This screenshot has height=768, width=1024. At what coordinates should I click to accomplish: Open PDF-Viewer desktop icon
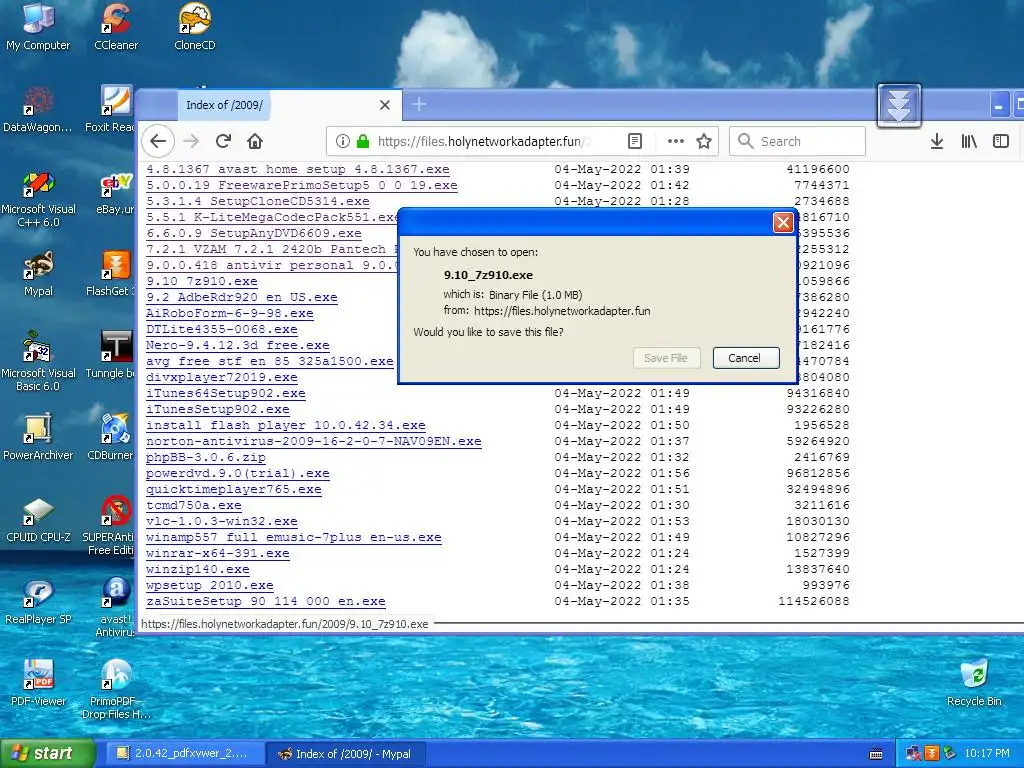click(x=38, y=683)
